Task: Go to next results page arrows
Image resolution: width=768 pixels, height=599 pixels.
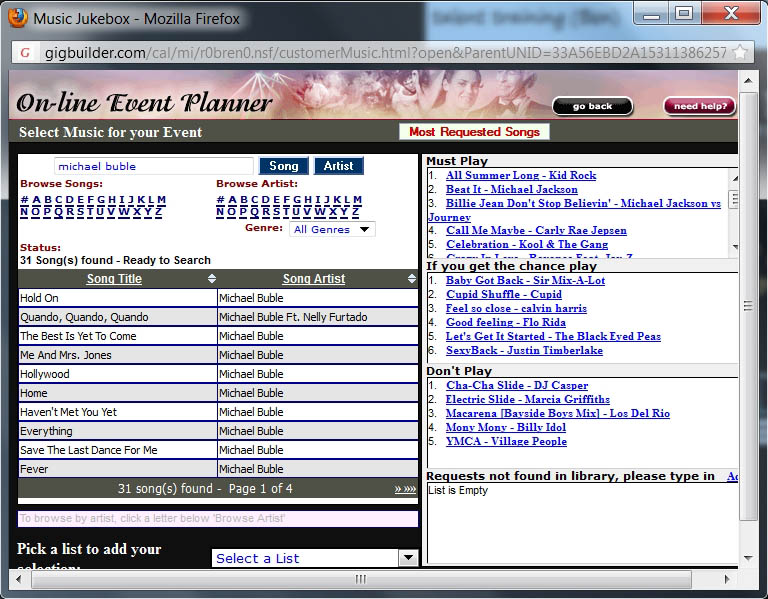Action: [405, 489]
